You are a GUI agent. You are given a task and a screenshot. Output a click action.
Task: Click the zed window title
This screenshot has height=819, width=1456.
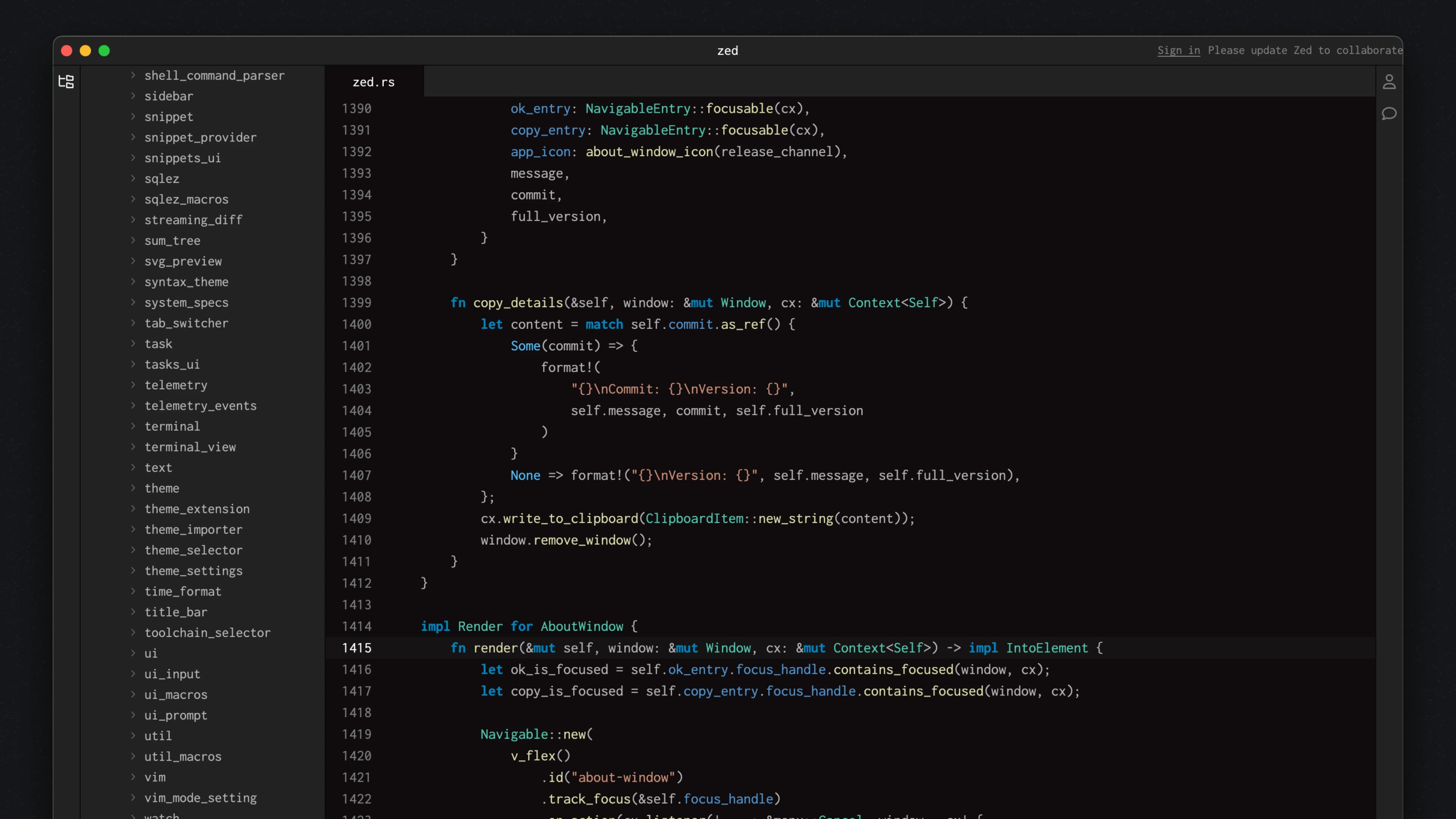pyautogui.click(x=728, y=50)
